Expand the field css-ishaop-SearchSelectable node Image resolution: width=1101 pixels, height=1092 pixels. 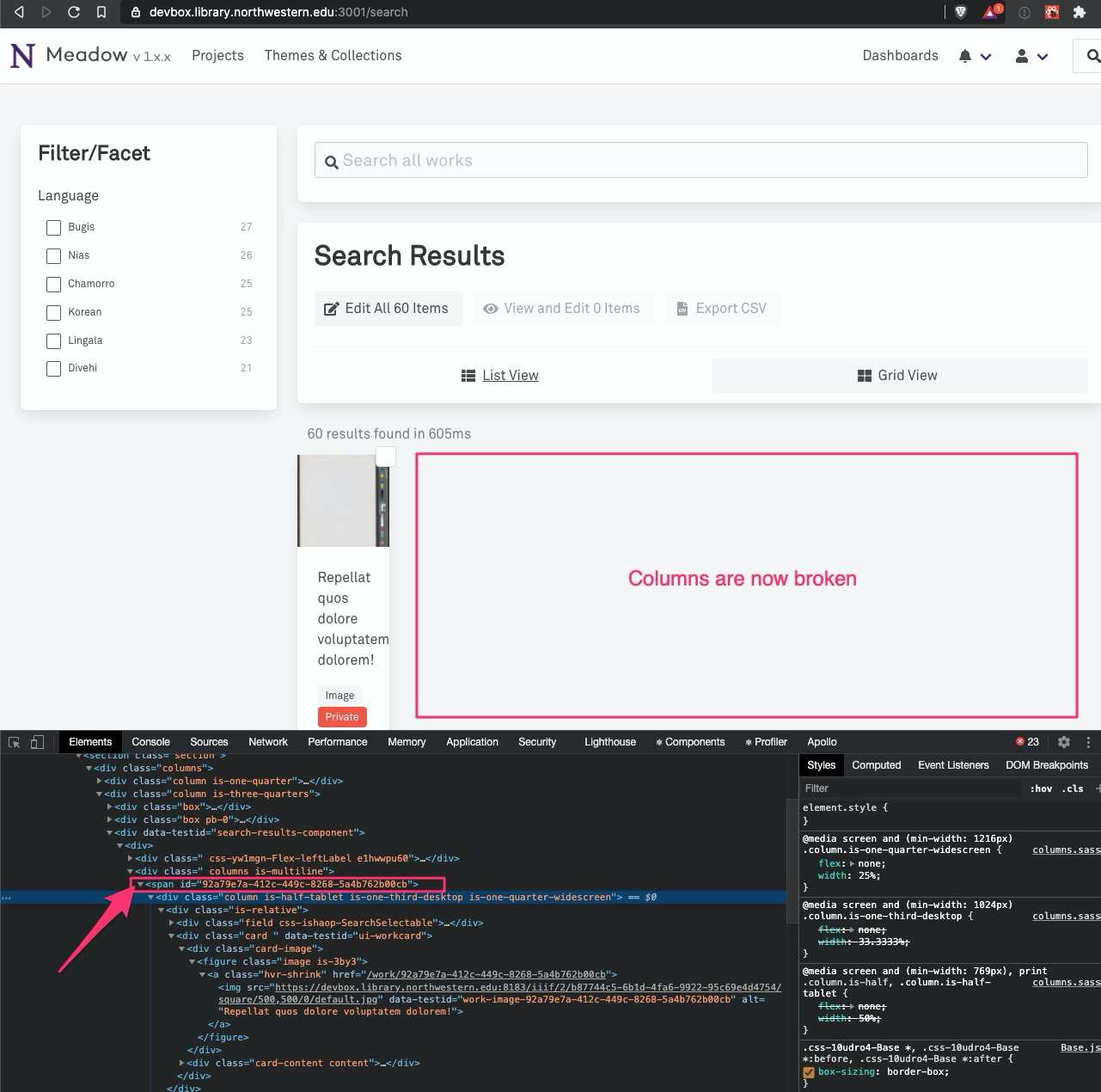pyautogui.click(x=171, y=923)
